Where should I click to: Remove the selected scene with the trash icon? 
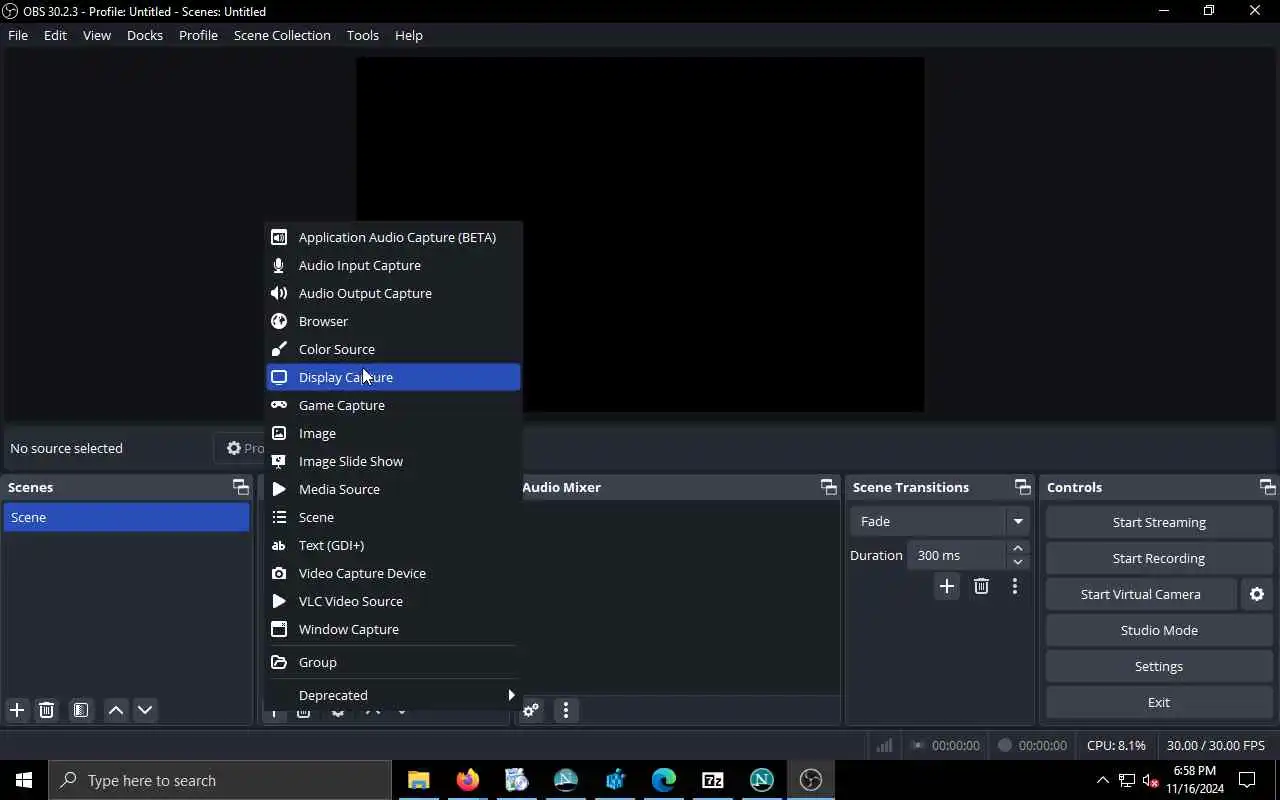[x=46, y=710]
